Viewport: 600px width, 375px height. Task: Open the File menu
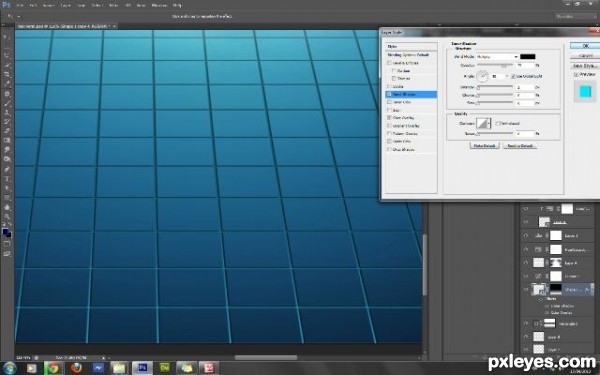[x=20, y=5]
